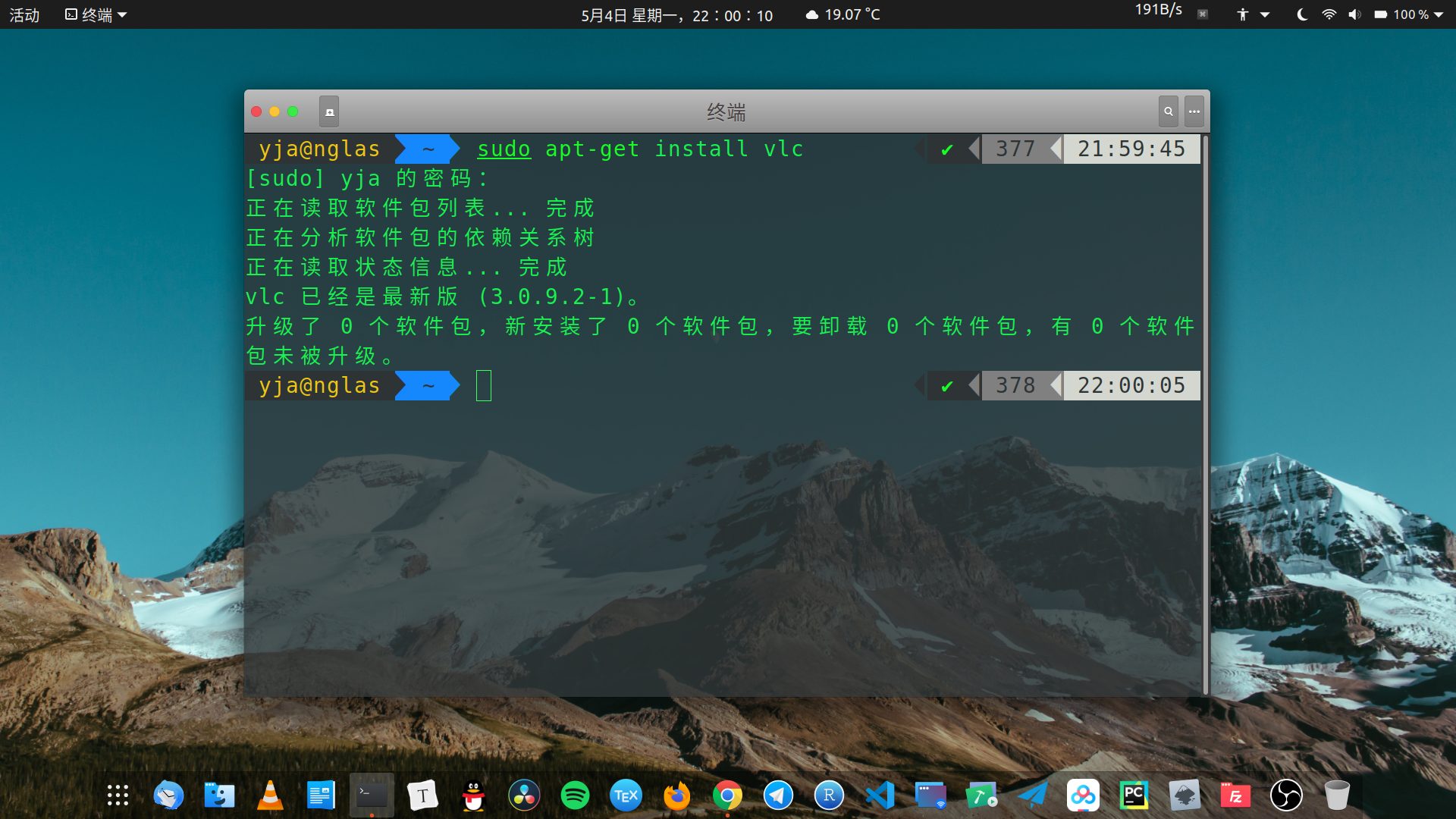1456x819 pixels.
Task: Show applications grid button in dock
Action: click(118, 795)
